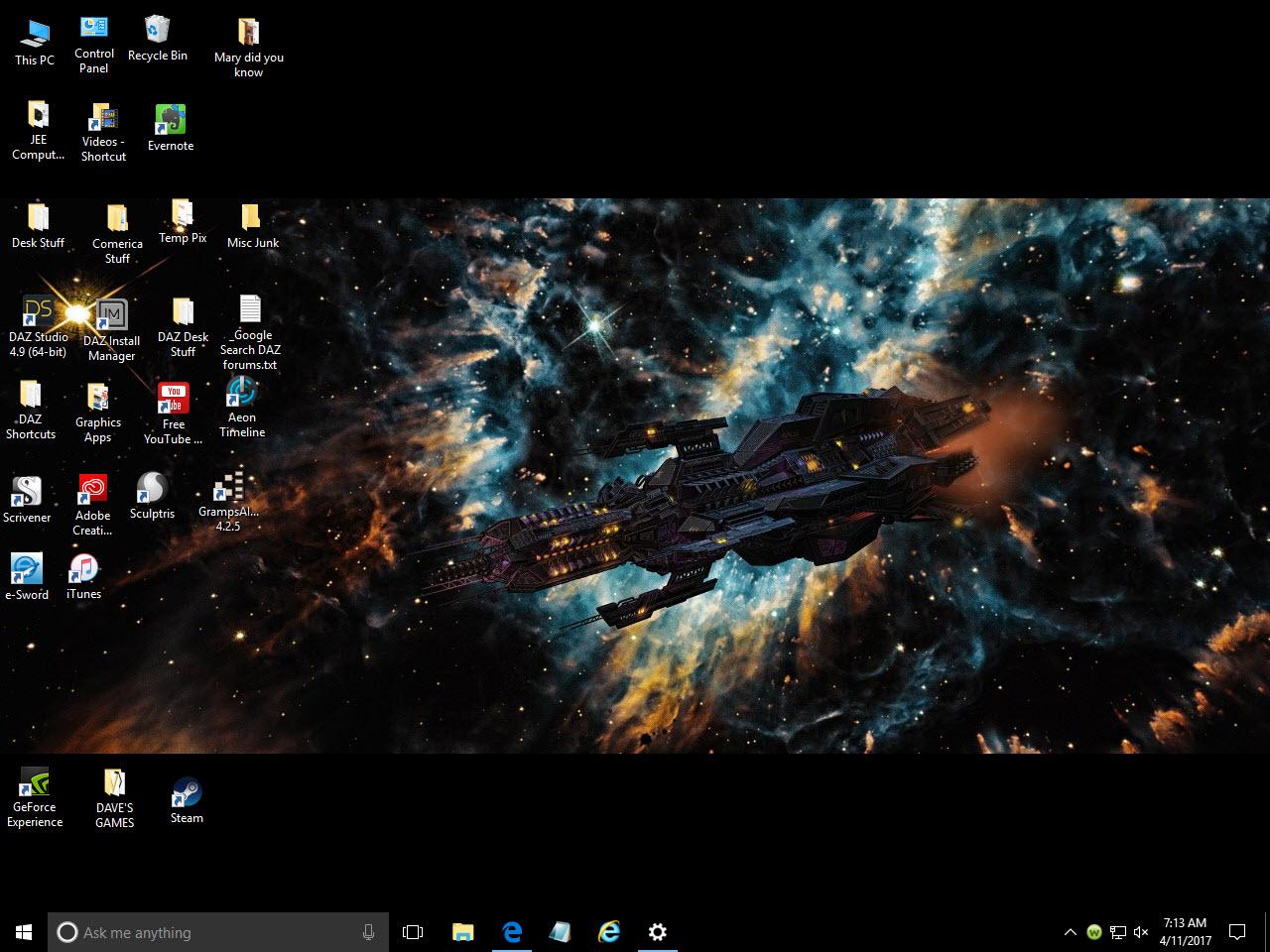
Task: Open the Action Center notifications icon
Action: point(1237,932)
